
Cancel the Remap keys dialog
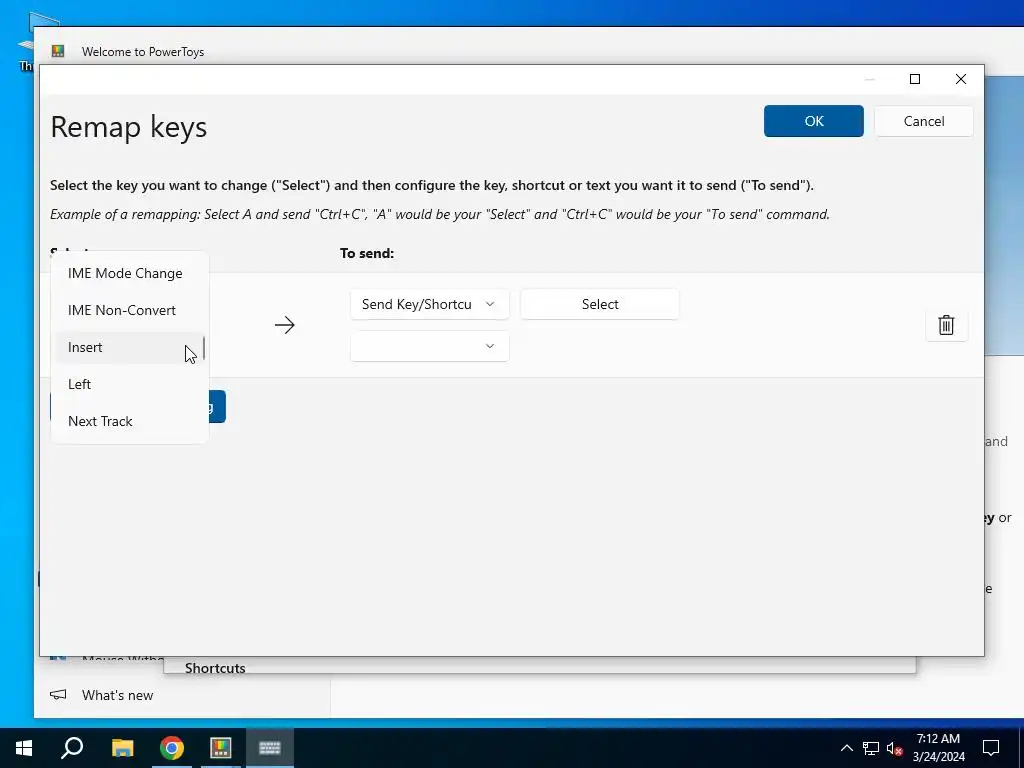click(x=923, y=121)
